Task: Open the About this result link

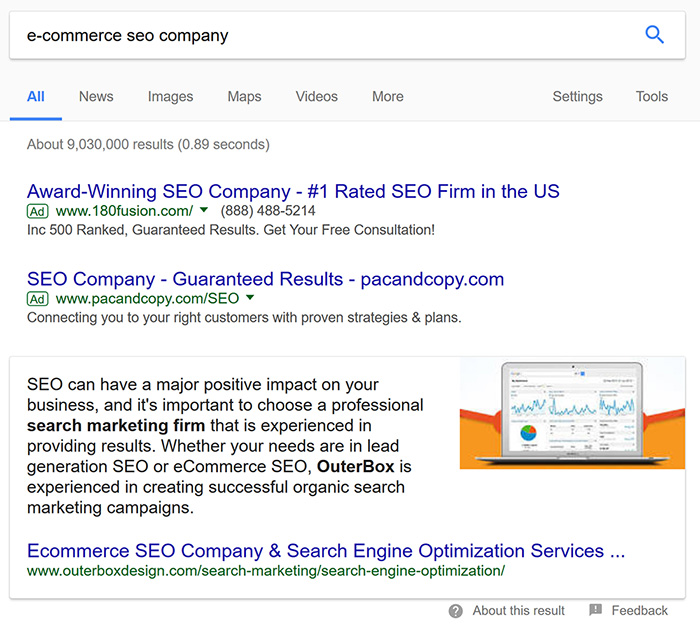Action: point(519,611)
